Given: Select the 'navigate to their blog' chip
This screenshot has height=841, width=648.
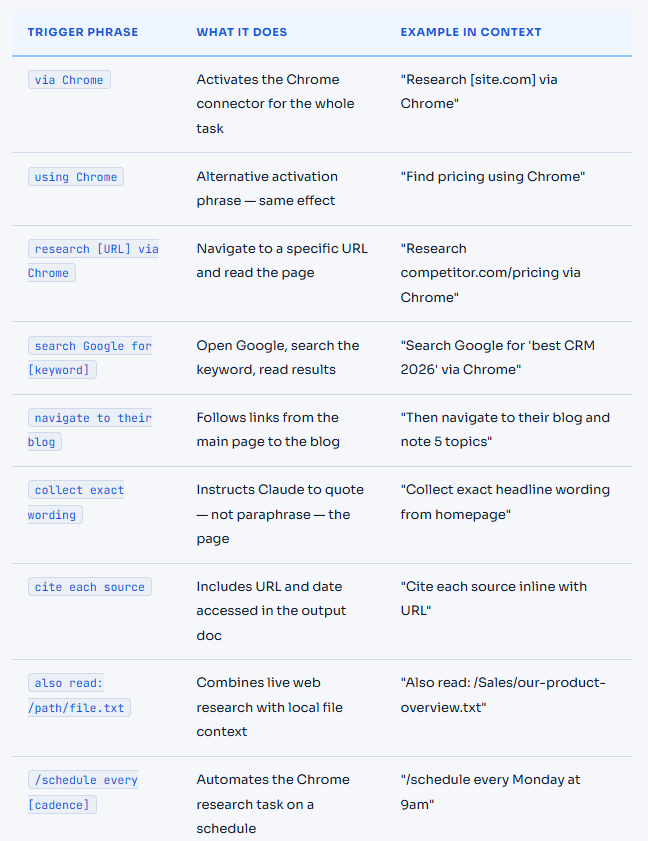Looking at the screenshot, I should pyautogui.click(x=90, y=430).
